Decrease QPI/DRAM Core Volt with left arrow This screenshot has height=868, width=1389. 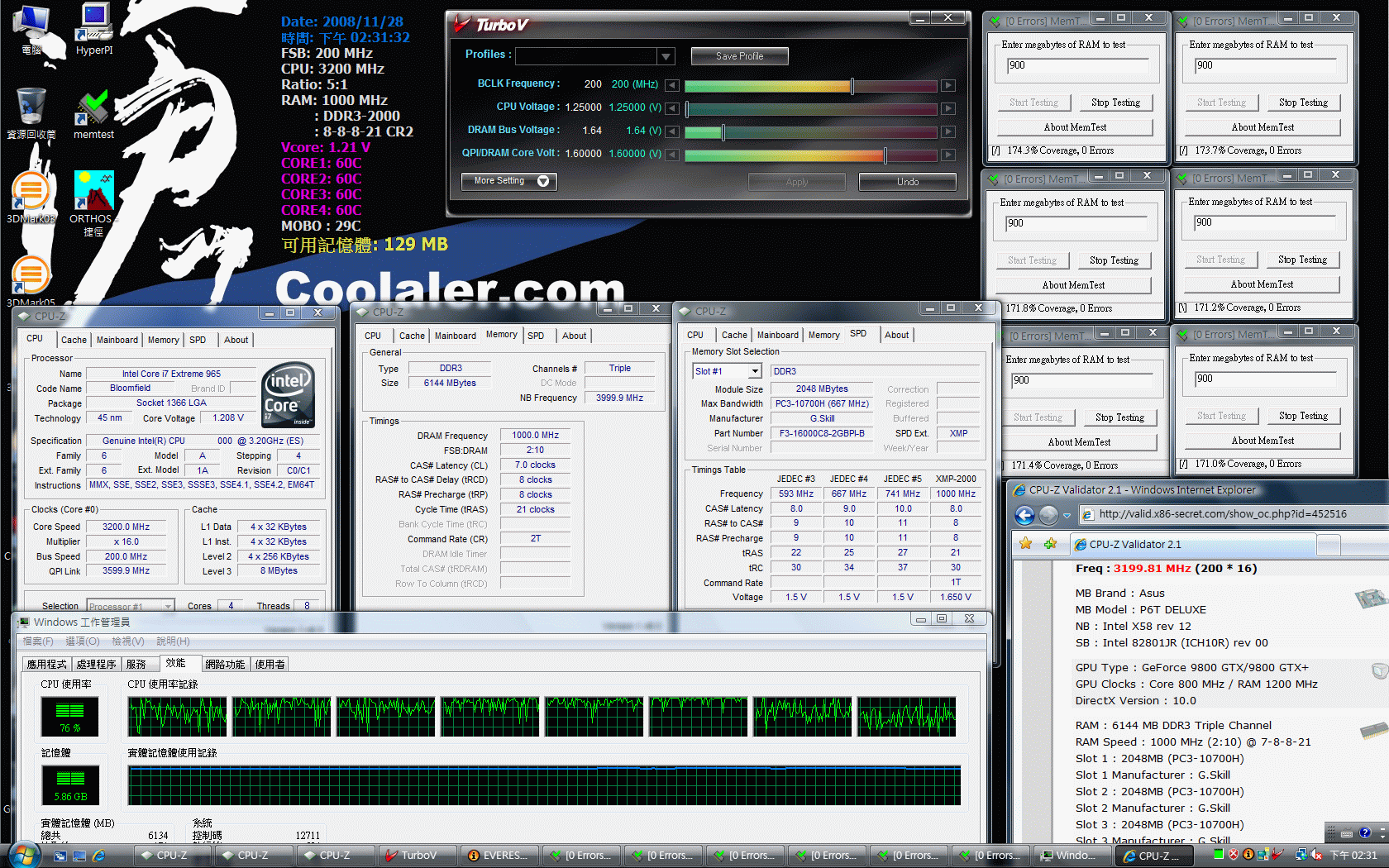pos(672,155)
